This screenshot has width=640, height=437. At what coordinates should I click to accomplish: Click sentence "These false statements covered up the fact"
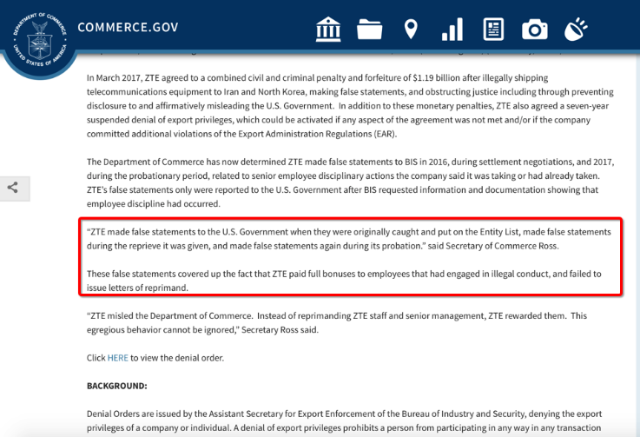[x=344, y=281]
